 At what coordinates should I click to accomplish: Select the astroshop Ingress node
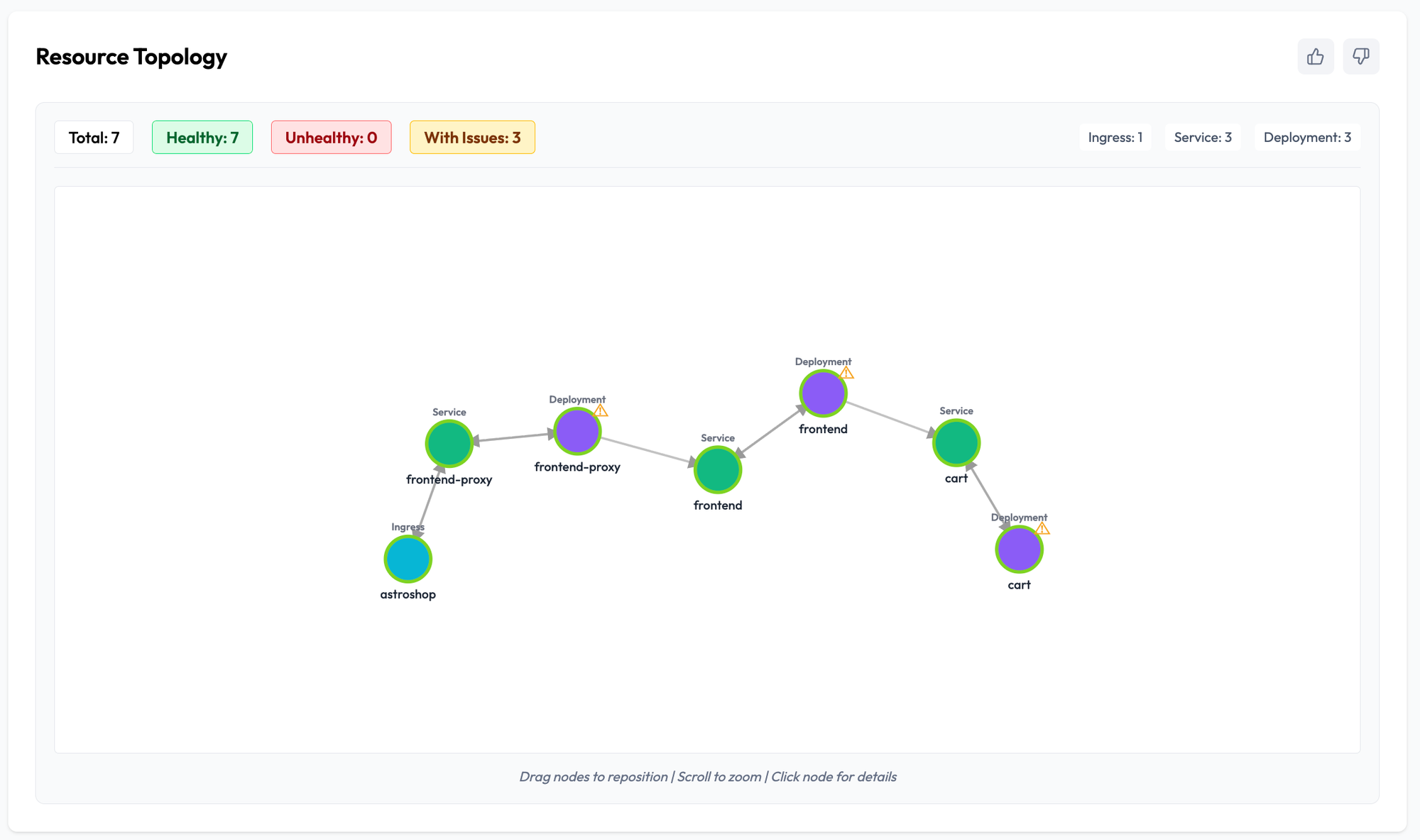(x=408, y=559)
